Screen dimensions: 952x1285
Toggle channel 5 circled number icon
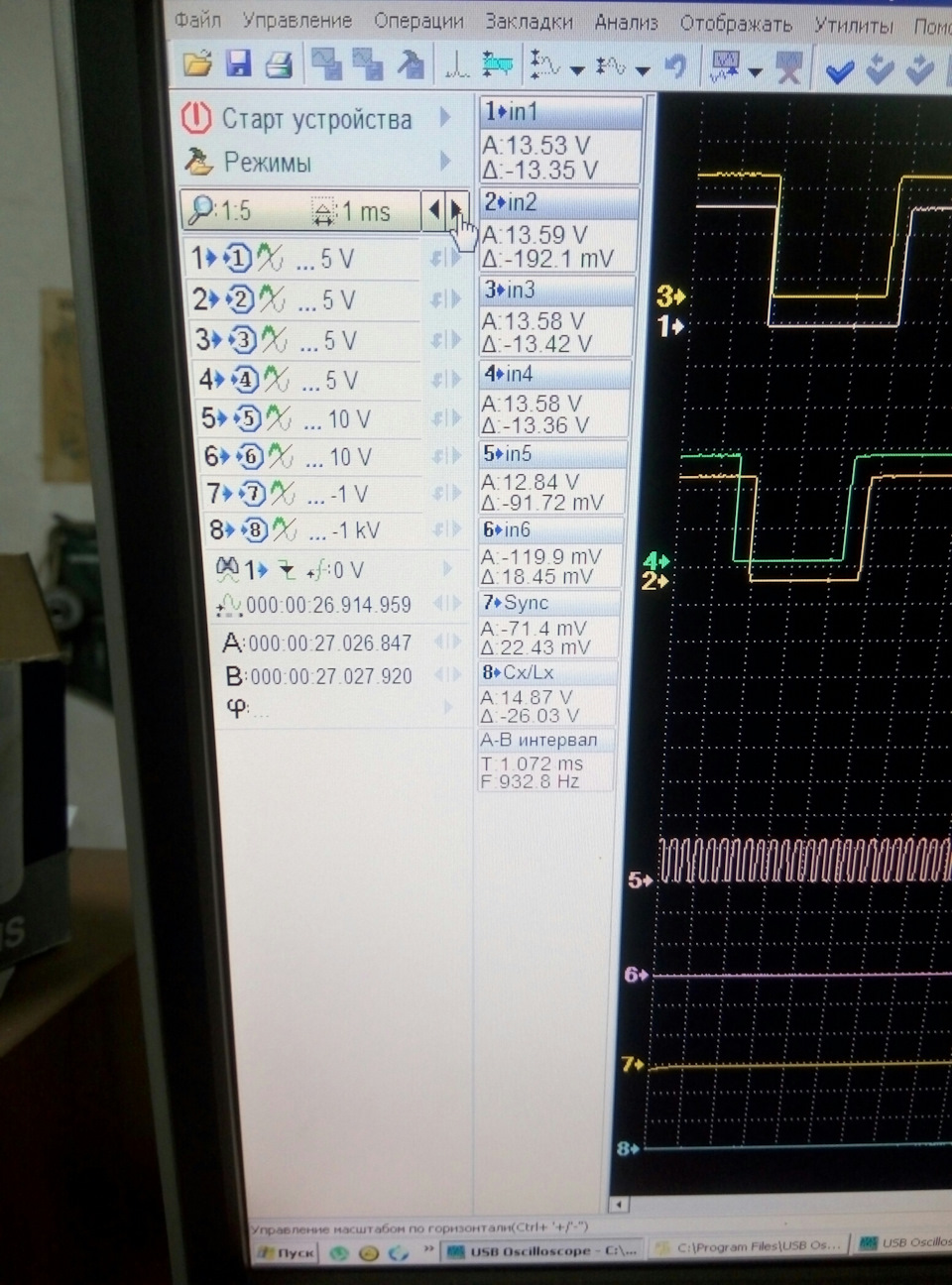click(x=247, y=418)
